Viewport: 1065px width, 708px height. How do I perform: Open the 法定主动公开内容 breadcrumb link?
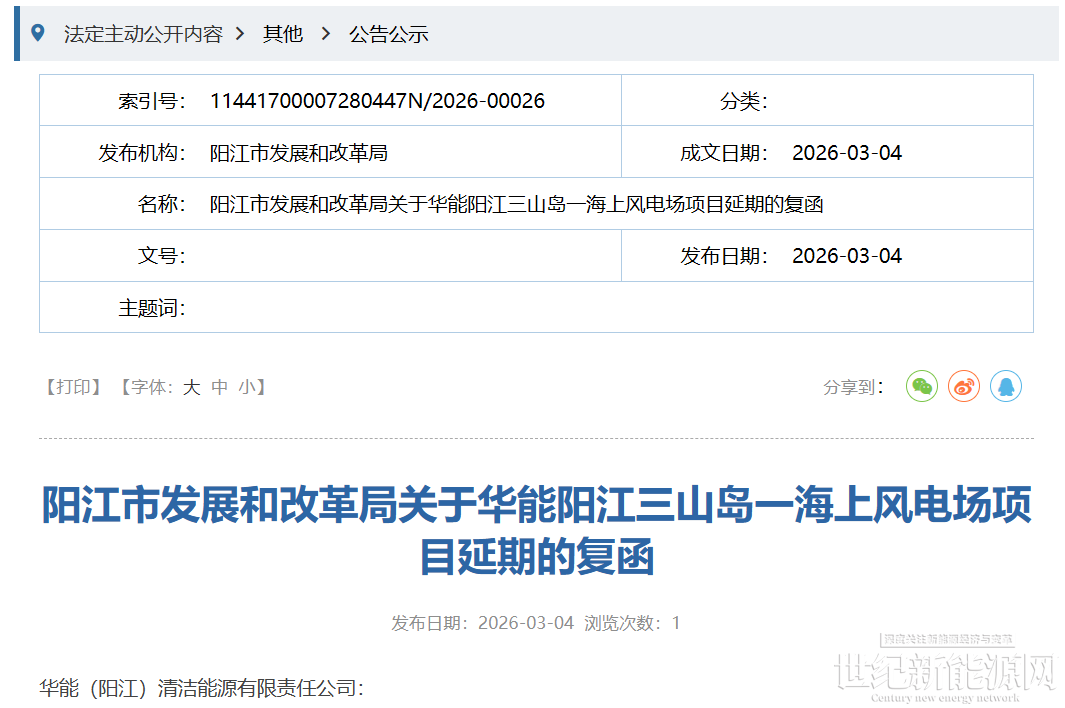[x=143, y=34]
